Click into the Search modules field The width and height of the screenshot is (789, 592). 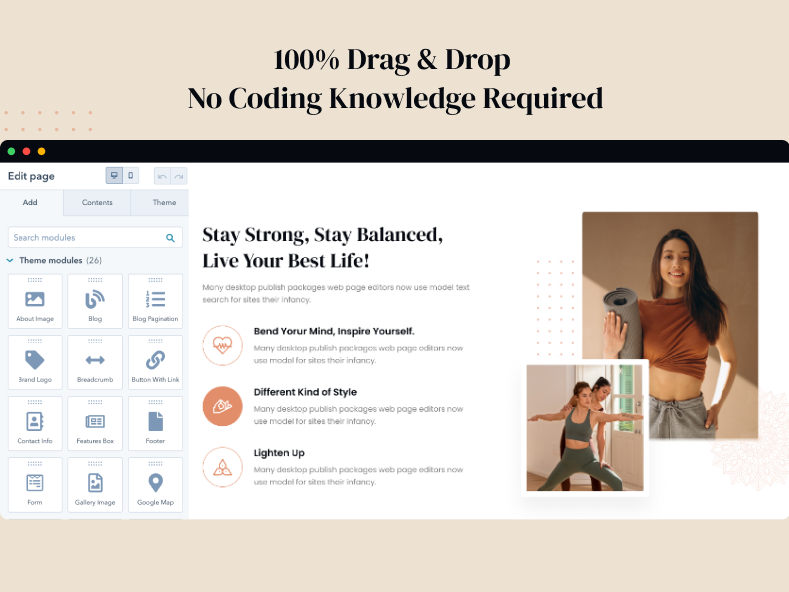point(95,238)
